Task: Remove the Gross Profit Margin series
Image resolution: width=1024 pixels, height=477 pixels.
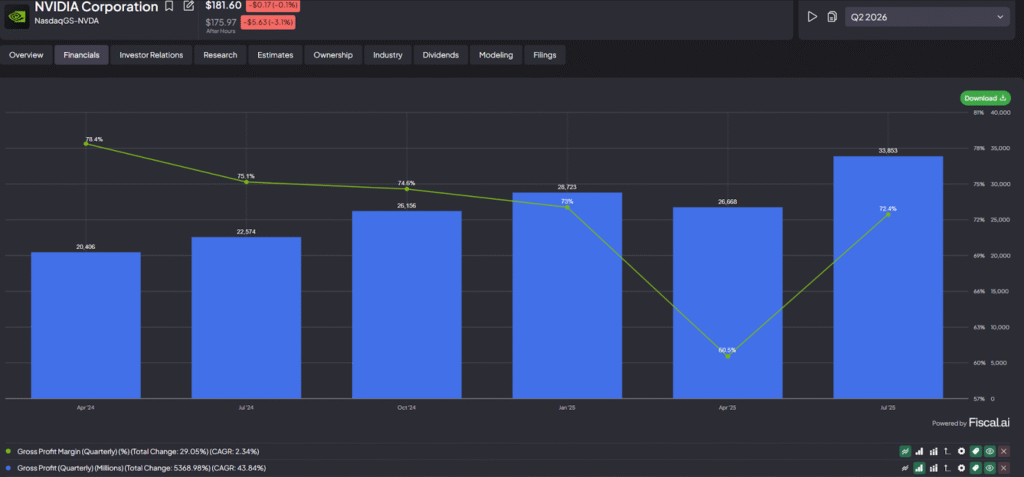Action: point(1004,451)
